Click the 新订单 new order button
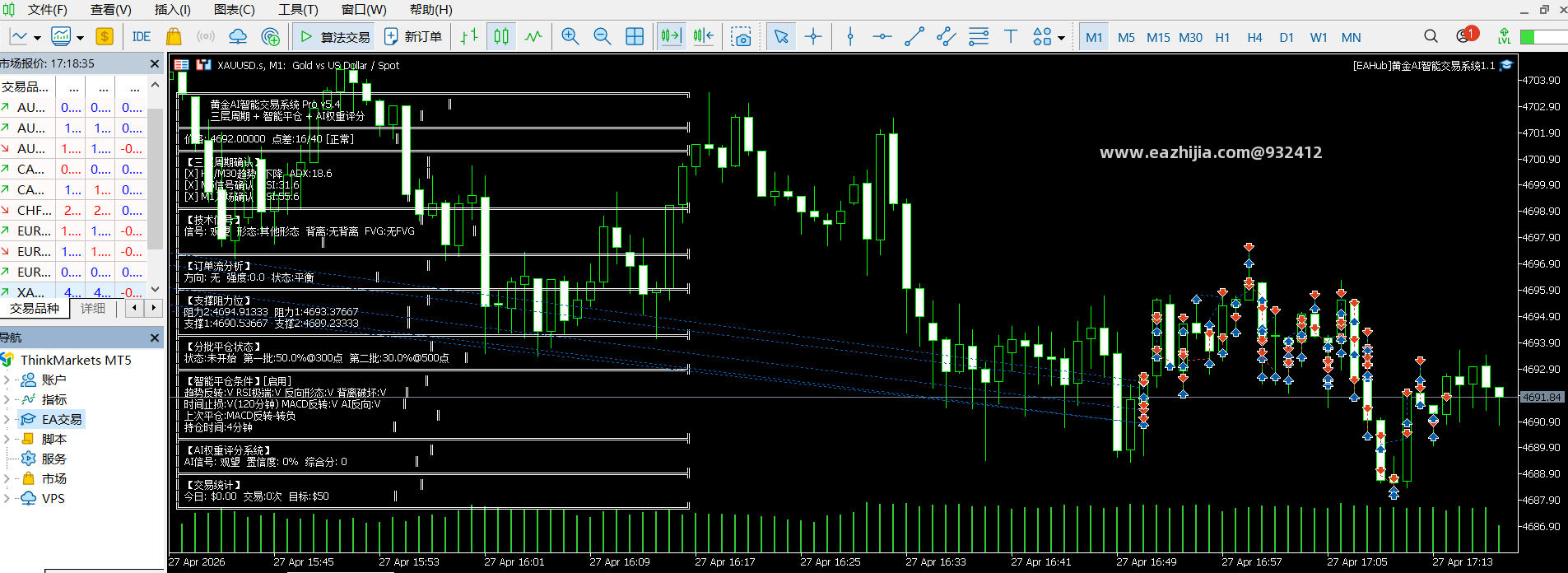The height and width of the screenshot is (573, 1568). tap(414, 36)
